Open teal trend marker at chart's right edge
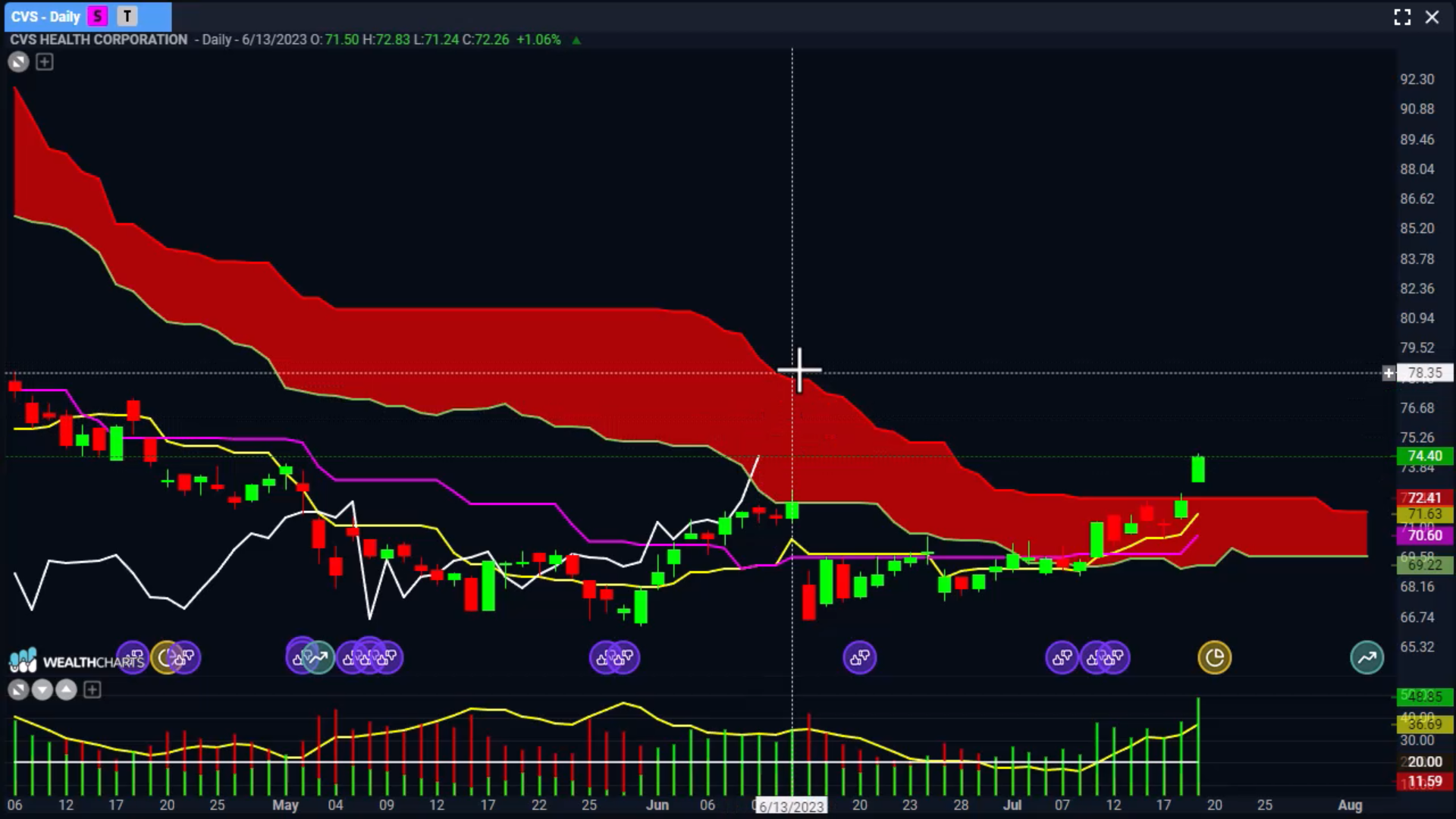1456x819 pixels. coord(1367,657)
